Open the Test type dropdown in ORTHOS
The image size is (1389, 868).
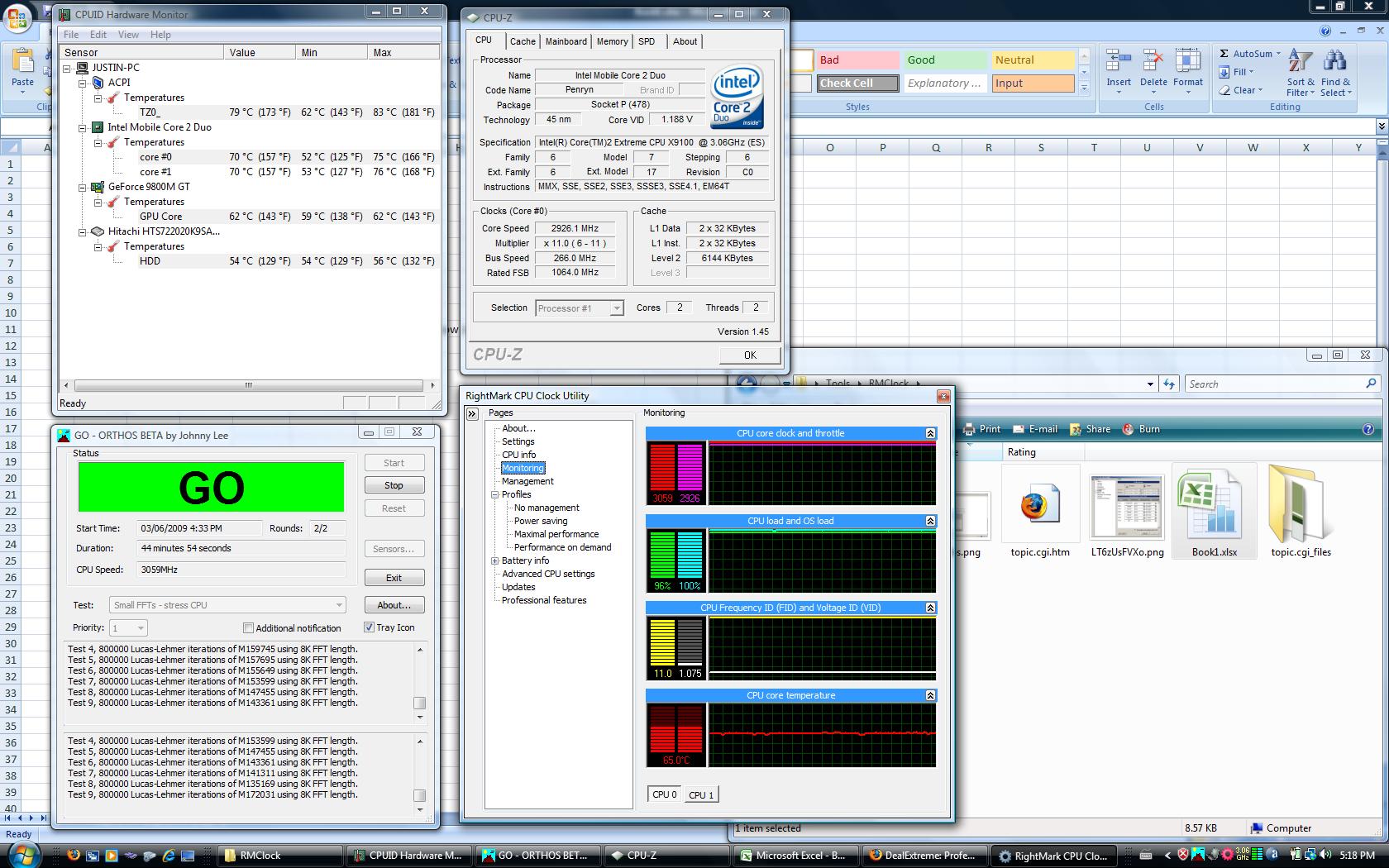pyautogui.click(x=338, y=605)
